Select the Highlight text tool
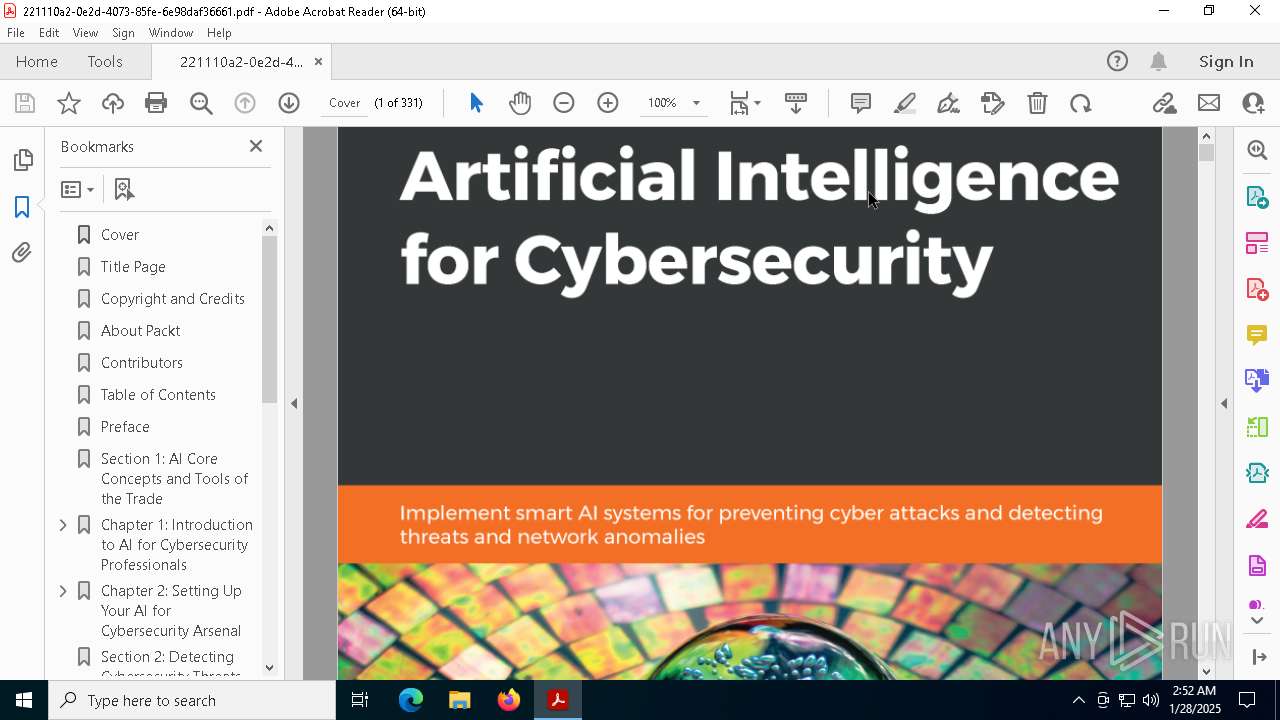The height and width of the screenshot is (720, 1280). [x=905, y=103]
